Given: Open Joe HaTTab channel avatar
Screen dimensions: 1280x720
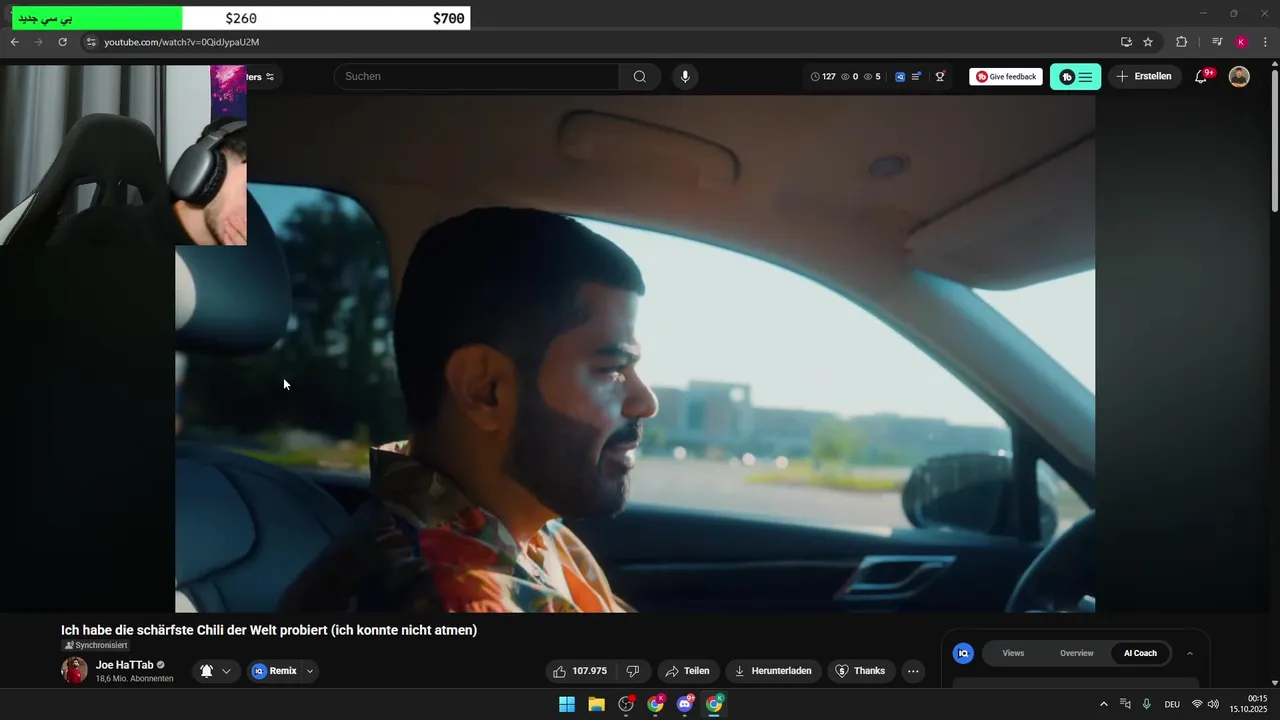Looking at the screenshot, I should click(75, 670).
